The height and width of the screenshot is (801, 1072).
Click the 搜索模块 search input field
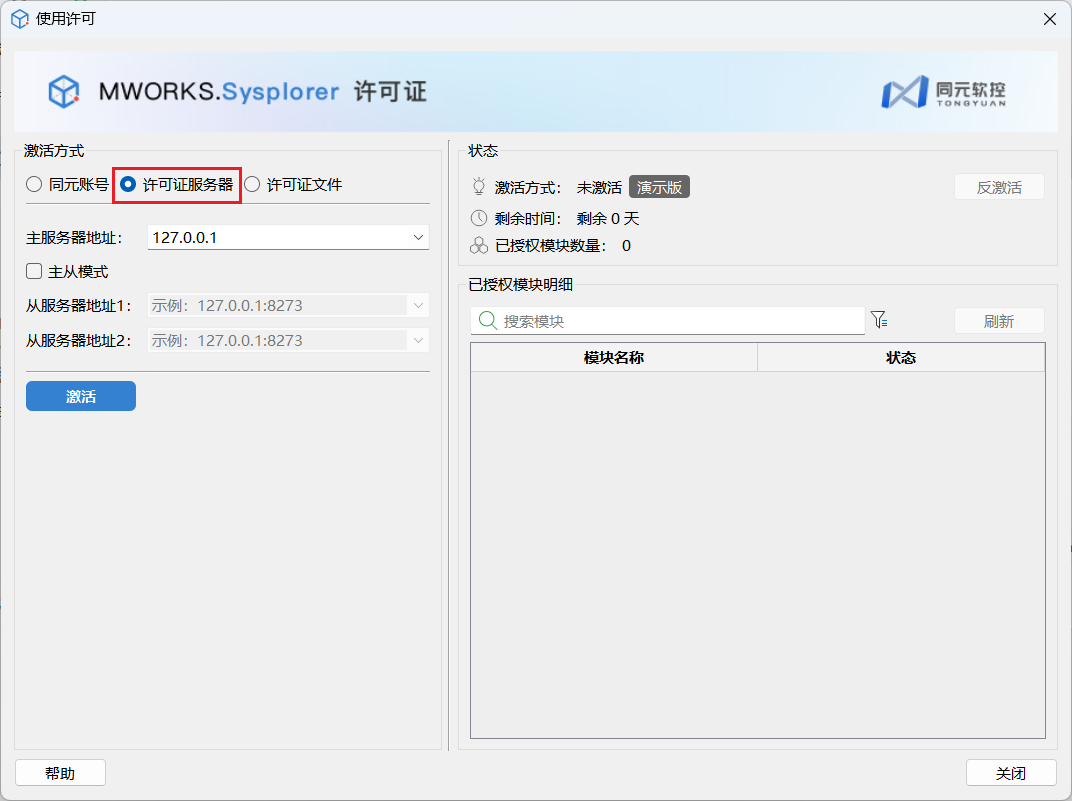[680, 321]
